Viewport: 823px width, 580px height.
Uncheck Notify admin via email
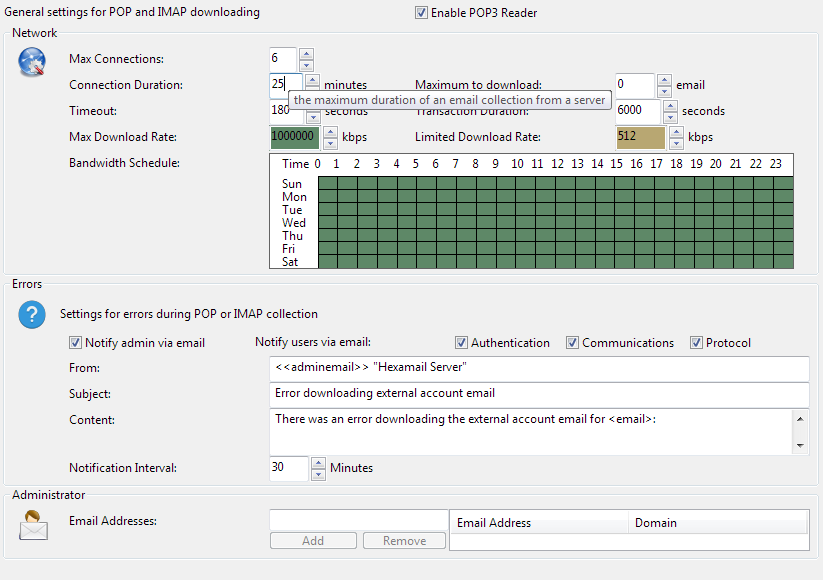click(76, 343)
